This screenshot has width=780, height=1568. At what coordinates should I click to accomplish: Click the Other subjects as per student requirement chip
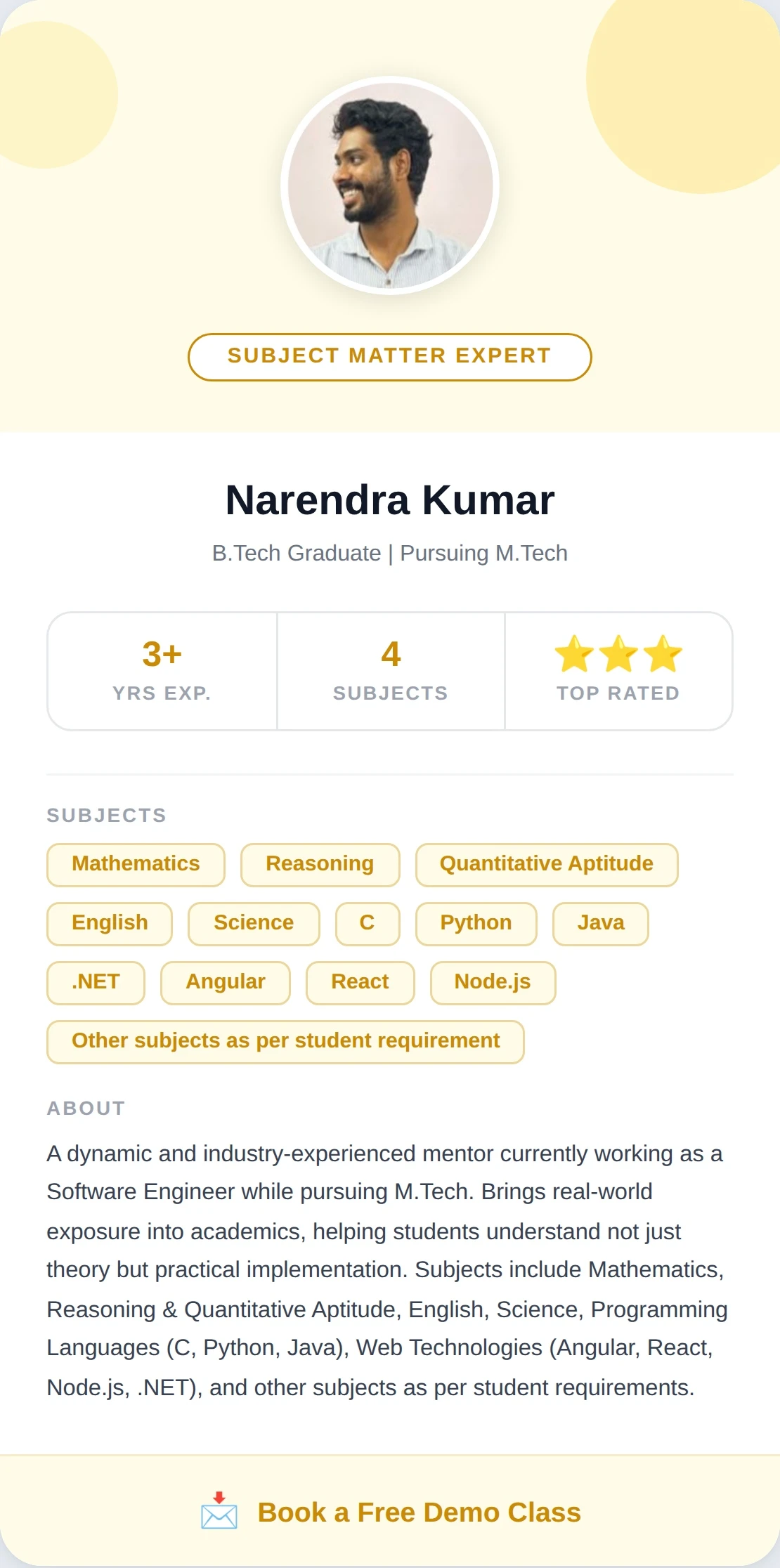tap(285, 1041)
